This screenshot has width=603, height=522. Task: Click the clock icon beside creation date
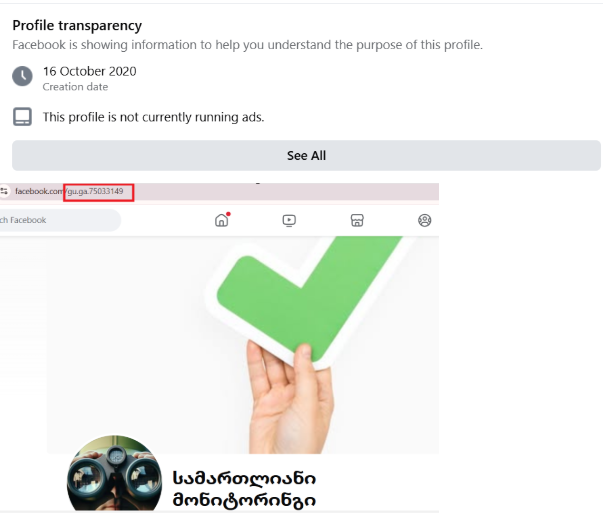[x=22, y=76]
